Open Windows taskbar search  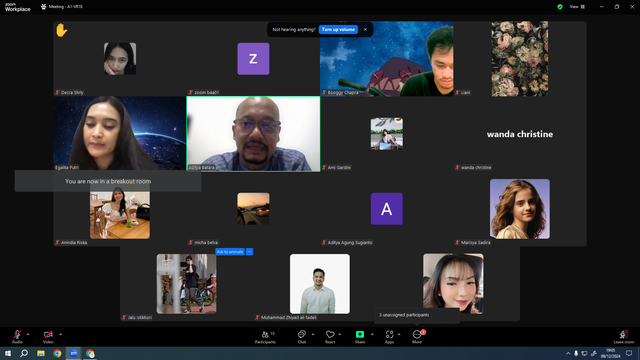24,353
